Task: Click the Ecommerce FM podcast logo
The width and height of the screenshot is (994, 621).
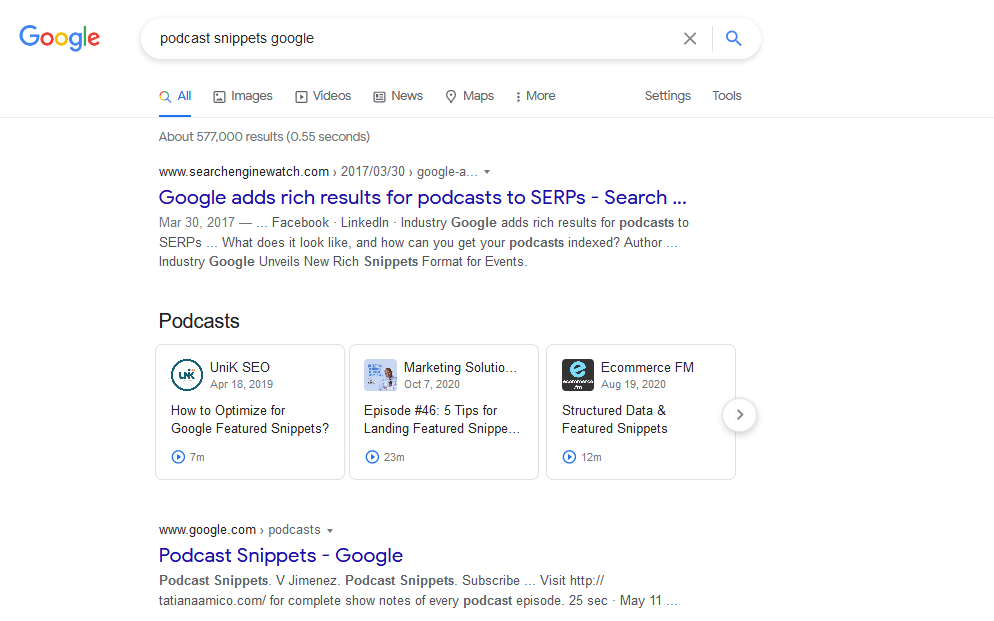Action: click(x=578, y=375)
